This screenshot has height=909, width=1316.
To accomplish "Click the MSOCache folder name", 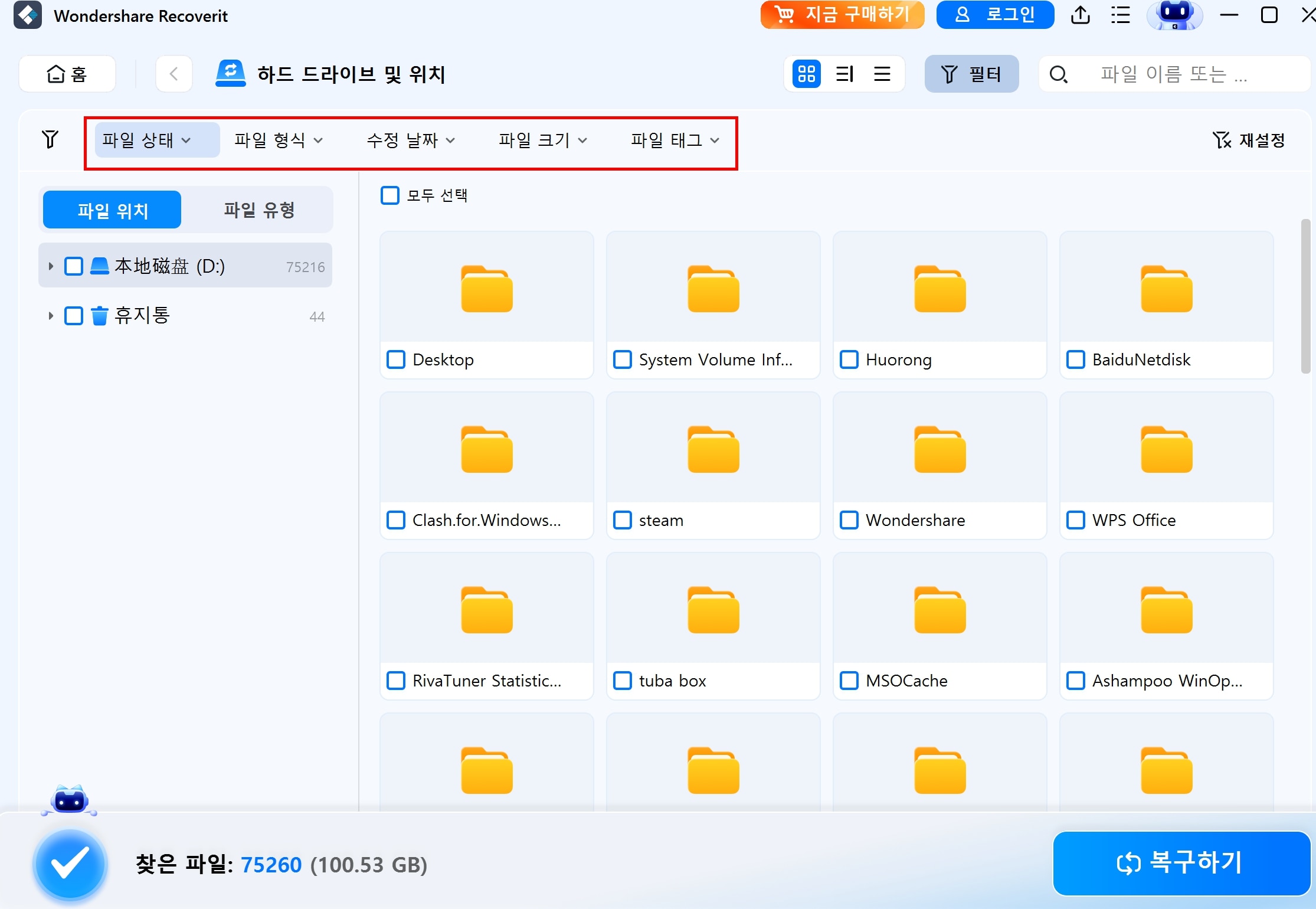I will coord(906,681).
